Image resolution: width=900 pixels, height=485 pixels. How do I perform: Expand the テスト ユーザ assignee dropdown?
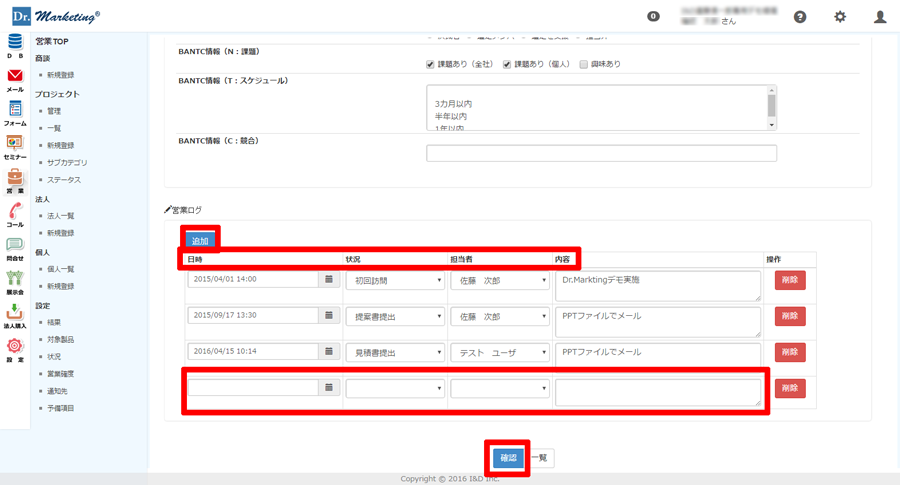499,353
